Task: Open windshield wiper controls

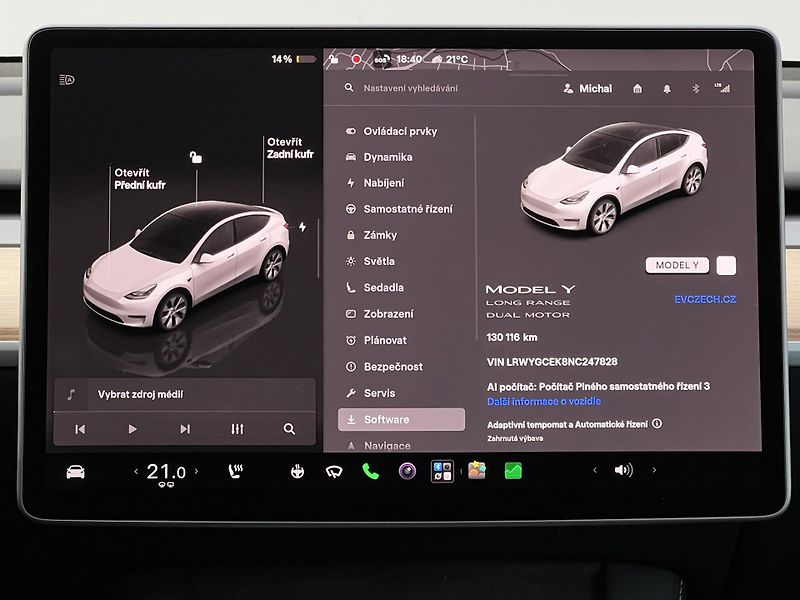Action: pos(334,472)
